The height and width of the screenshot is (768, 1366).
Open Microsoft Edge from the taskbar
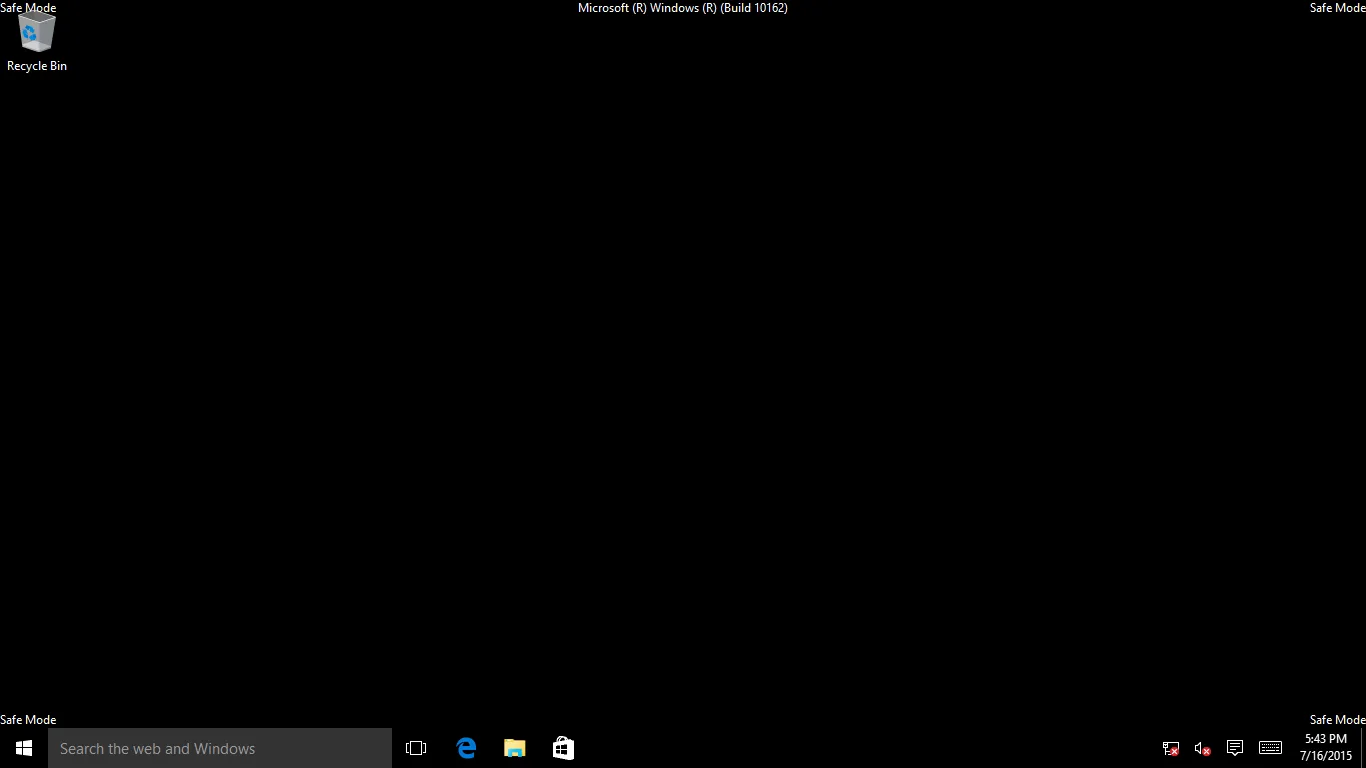point(466,747)
